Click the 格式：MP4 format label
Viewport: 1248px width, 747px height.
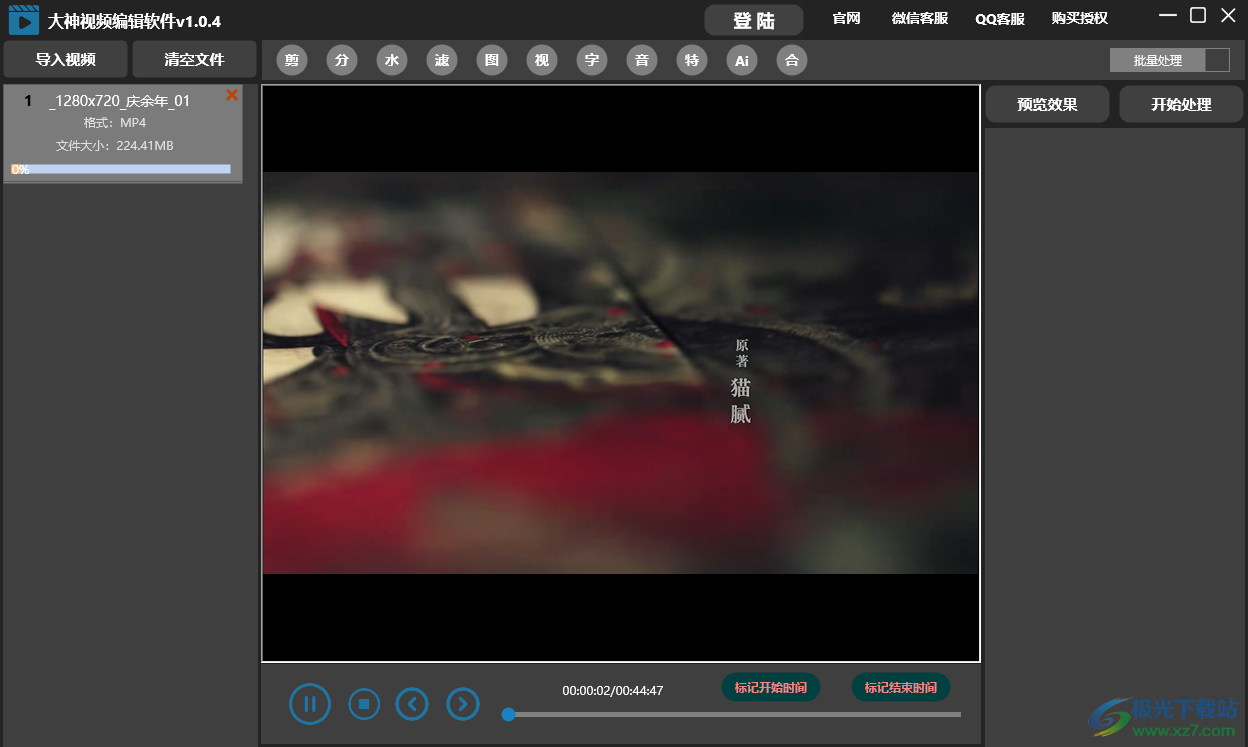(x=115, y=123)
